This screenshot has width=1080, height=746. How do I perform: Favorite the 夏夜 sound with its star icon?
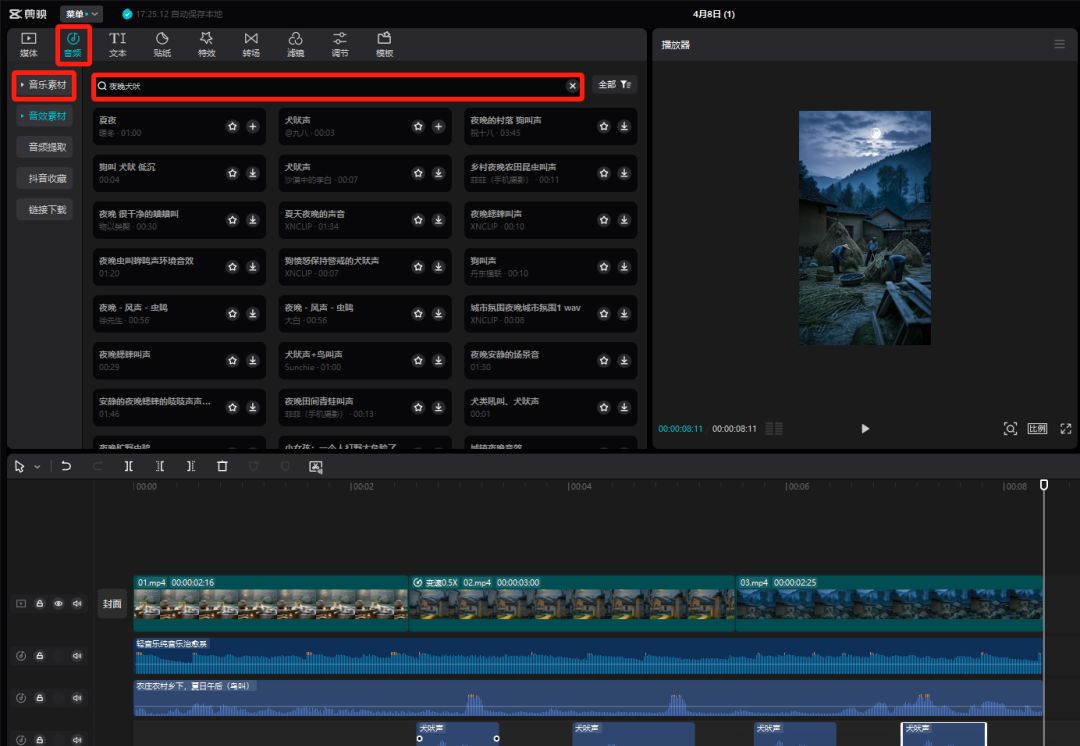point(232,126)
